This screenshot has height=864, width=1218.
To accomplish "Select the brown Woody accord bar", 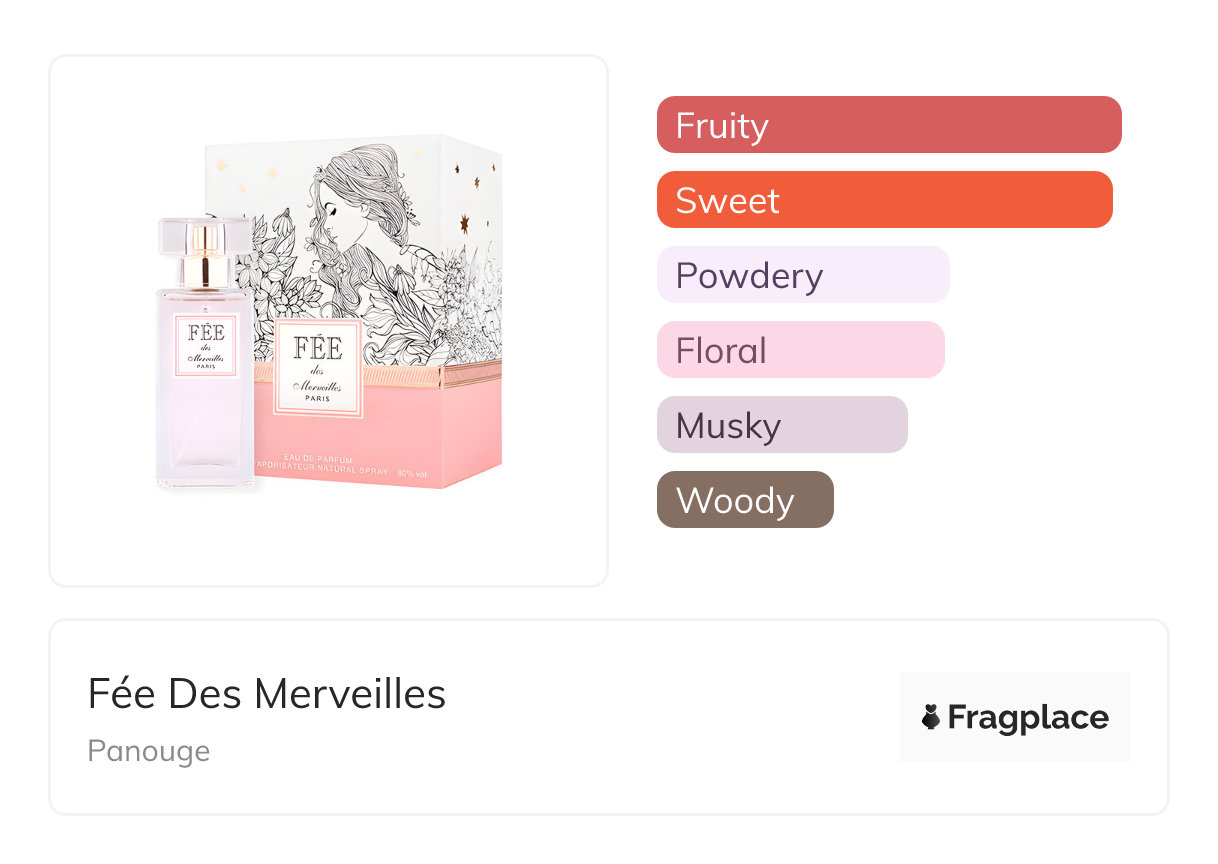I will [x=745, y=500].
